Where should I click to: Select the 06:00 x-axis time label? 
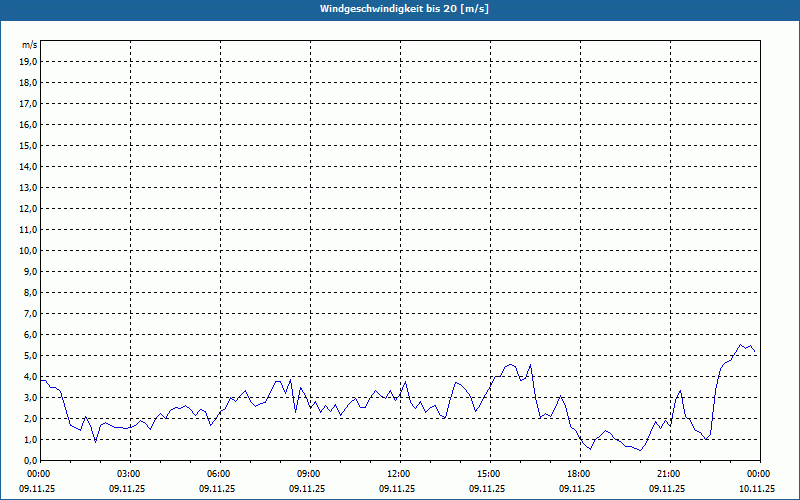pyautogui.click(x=219, y=474)
